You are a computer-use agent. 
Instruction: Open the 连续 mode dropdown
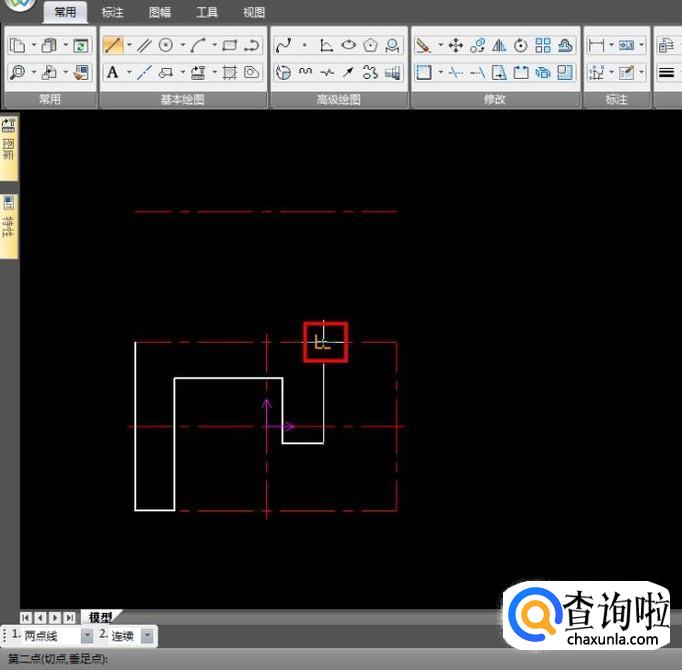tap(148, 636)
